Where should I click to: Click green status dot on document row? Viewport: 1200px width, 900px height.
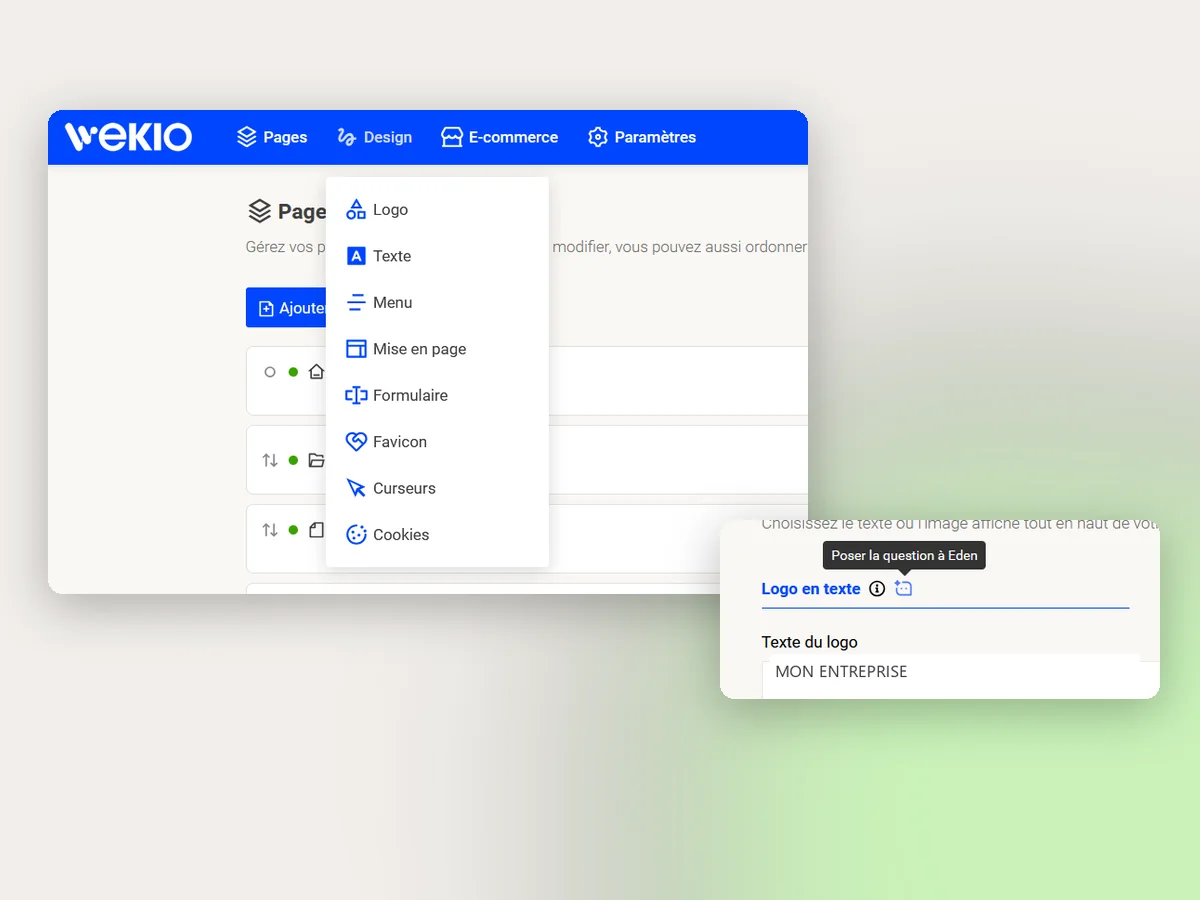pyautogui.click(x=293, y=530)
